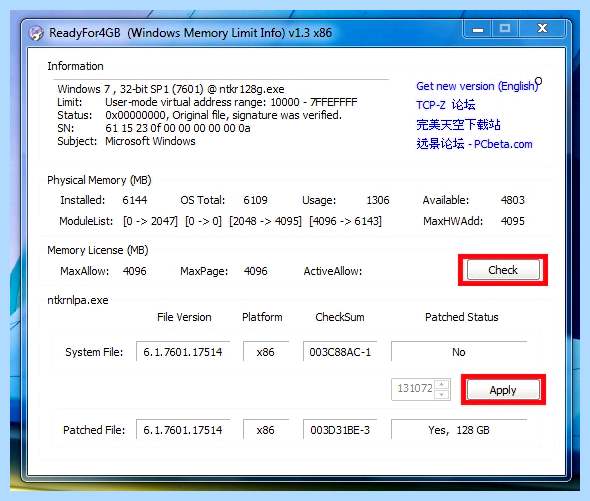Decrease the 131072 value with down arrow
This screenshot has height=501, width=590.
[442, 394]
